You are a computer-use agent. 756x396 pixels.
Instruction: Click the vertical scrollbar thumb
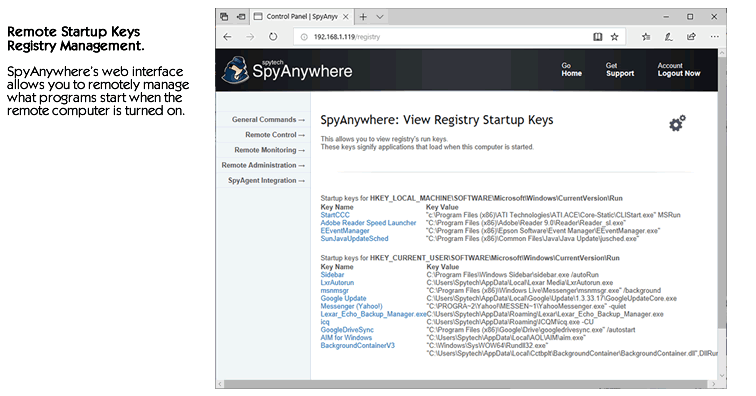(722, 193)
